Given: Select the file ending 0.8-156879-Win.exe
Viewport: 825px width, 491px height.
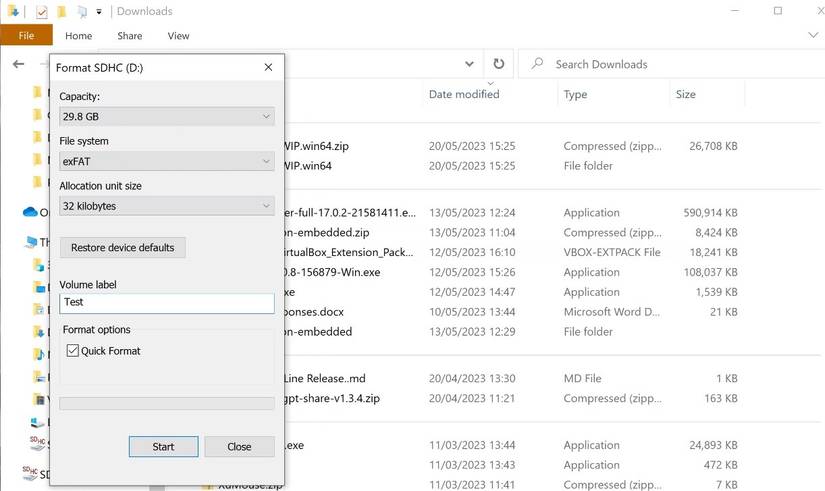Looking at the screenshot, I should (332, 272).
